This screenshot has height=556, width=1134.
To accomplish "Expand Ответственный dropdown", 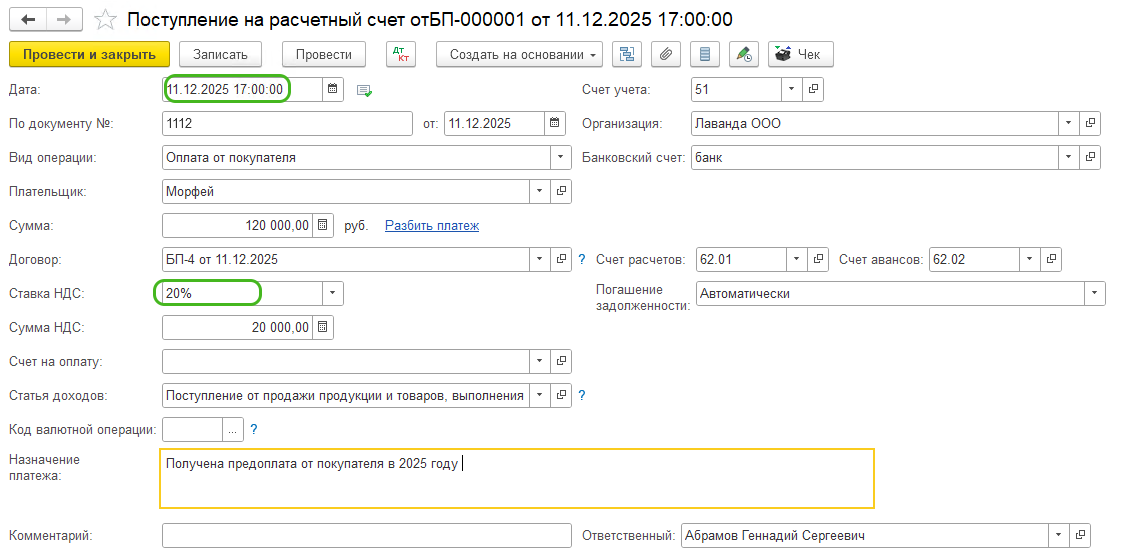I will (1059, 535).
